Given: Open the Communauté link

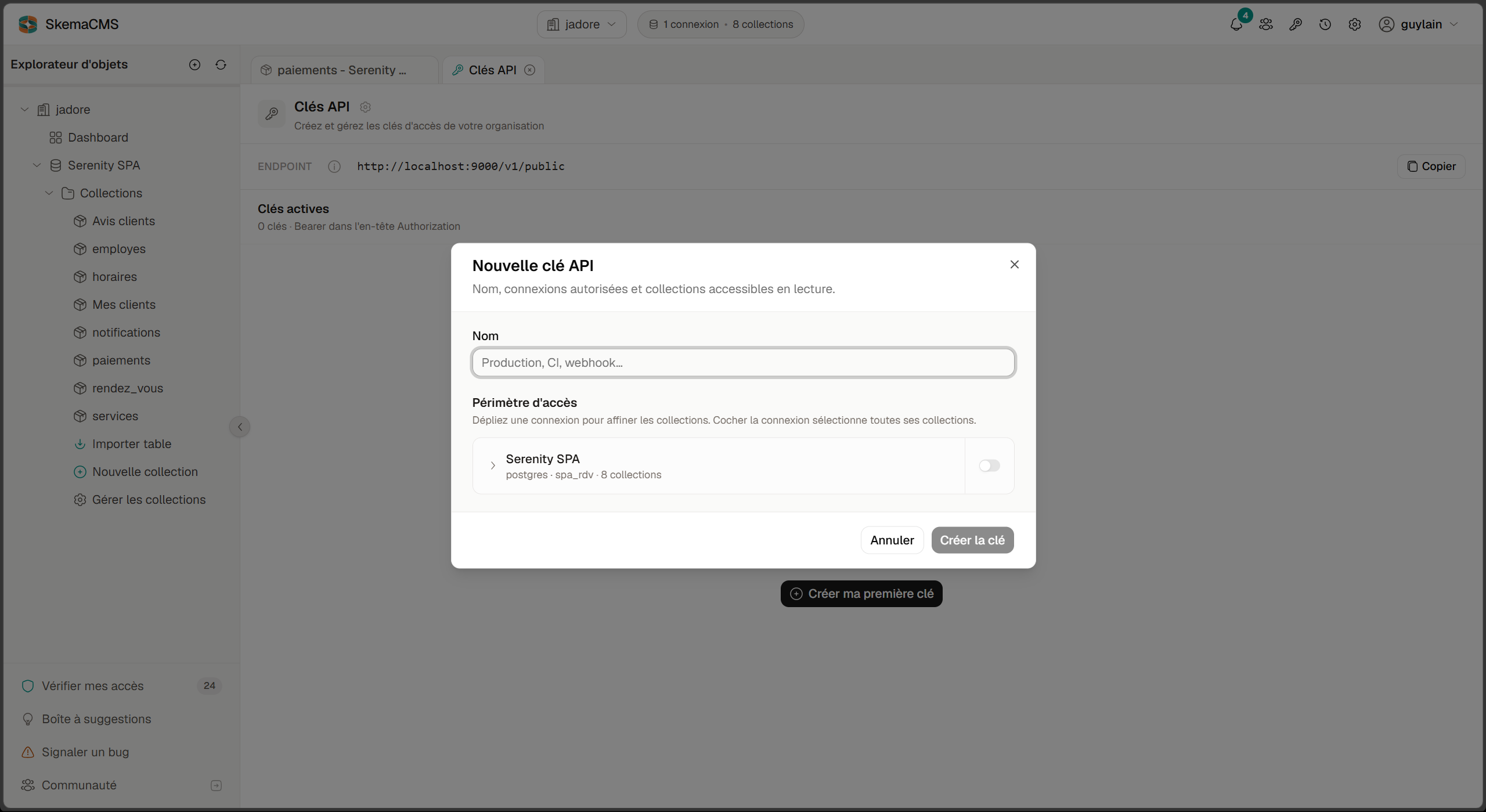Looking at the screenshot, I should [x=79, y=785].
